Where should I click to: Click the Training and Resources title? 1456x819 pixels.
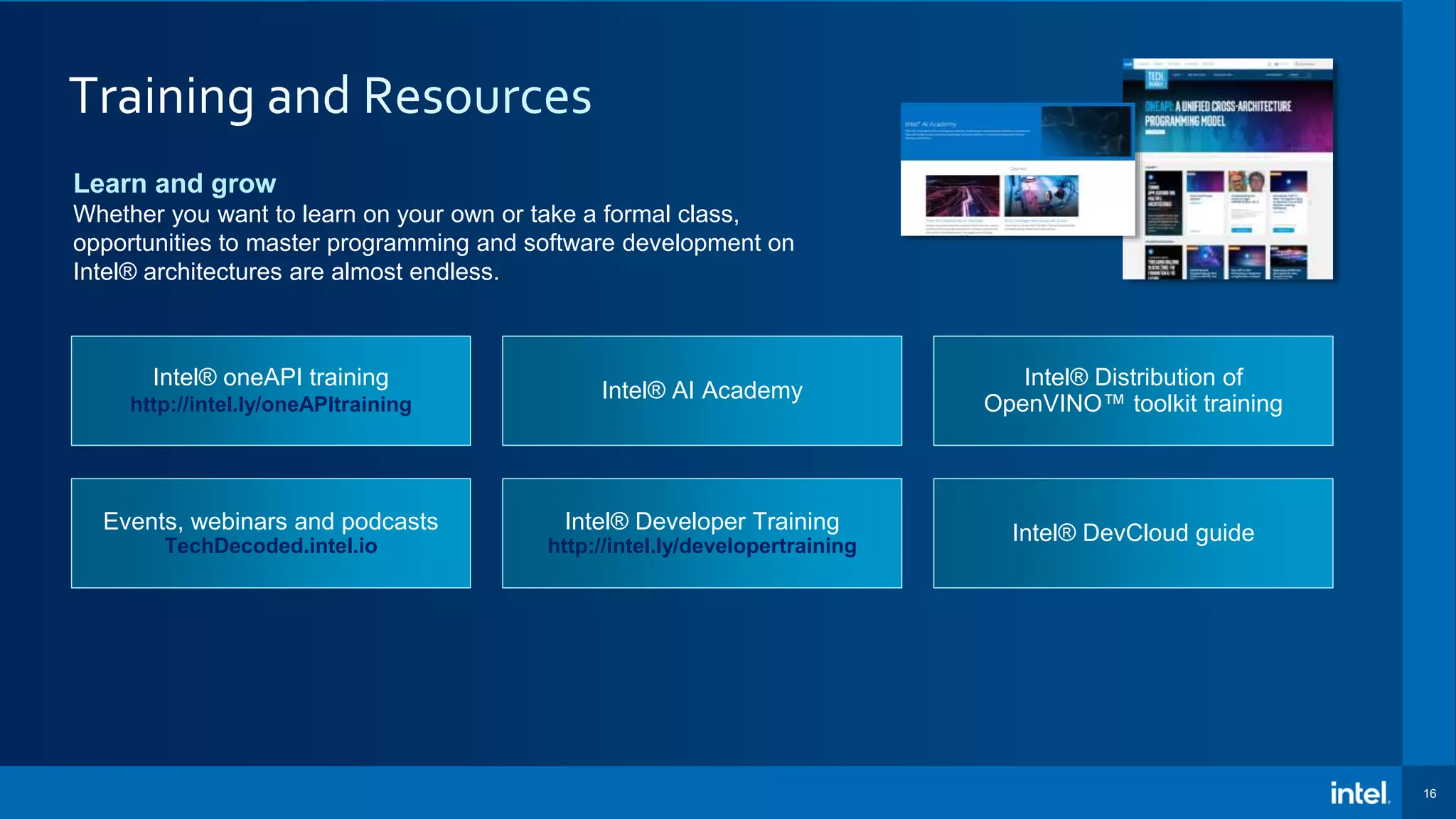pyautogui.click(x=330, y=96)
